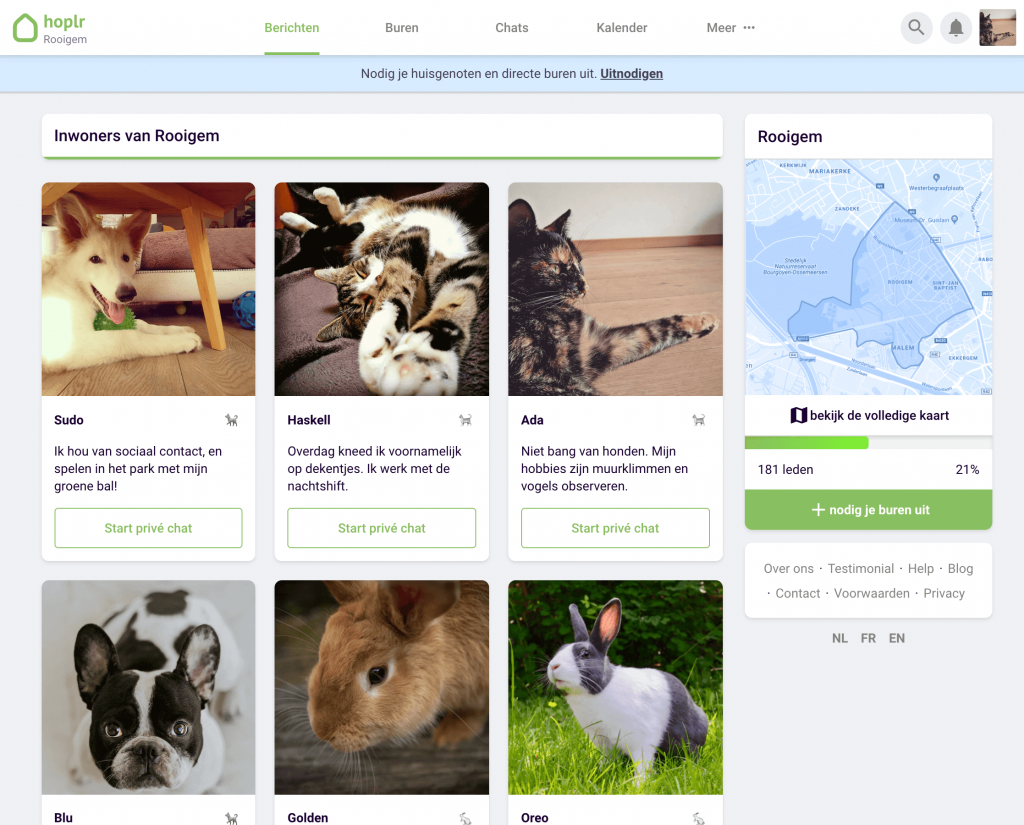Open the Chats tab
This screenshot has height=825, width=1024.
tap(511, 27)
